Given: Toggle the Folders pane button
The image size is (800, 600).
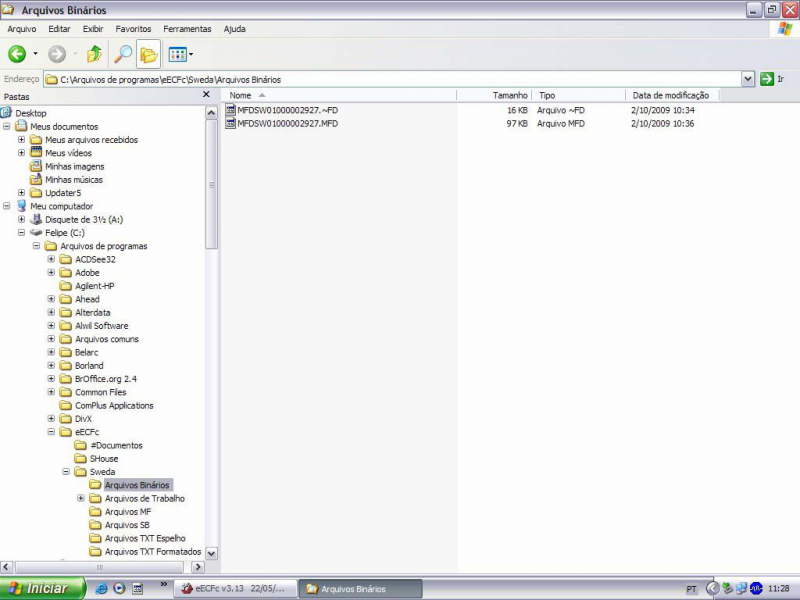Looking at the screenshot, I should (148, 54).
